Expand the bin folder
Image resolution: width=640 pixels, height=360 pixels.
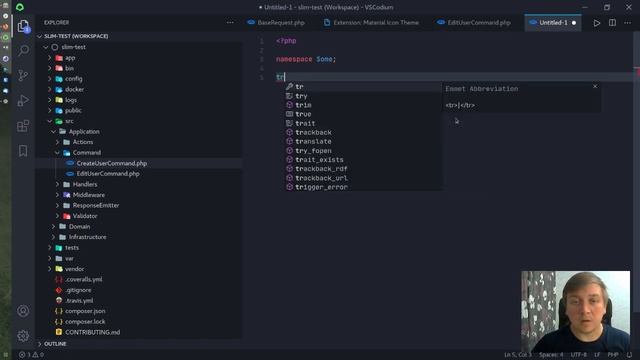[140, 68]
